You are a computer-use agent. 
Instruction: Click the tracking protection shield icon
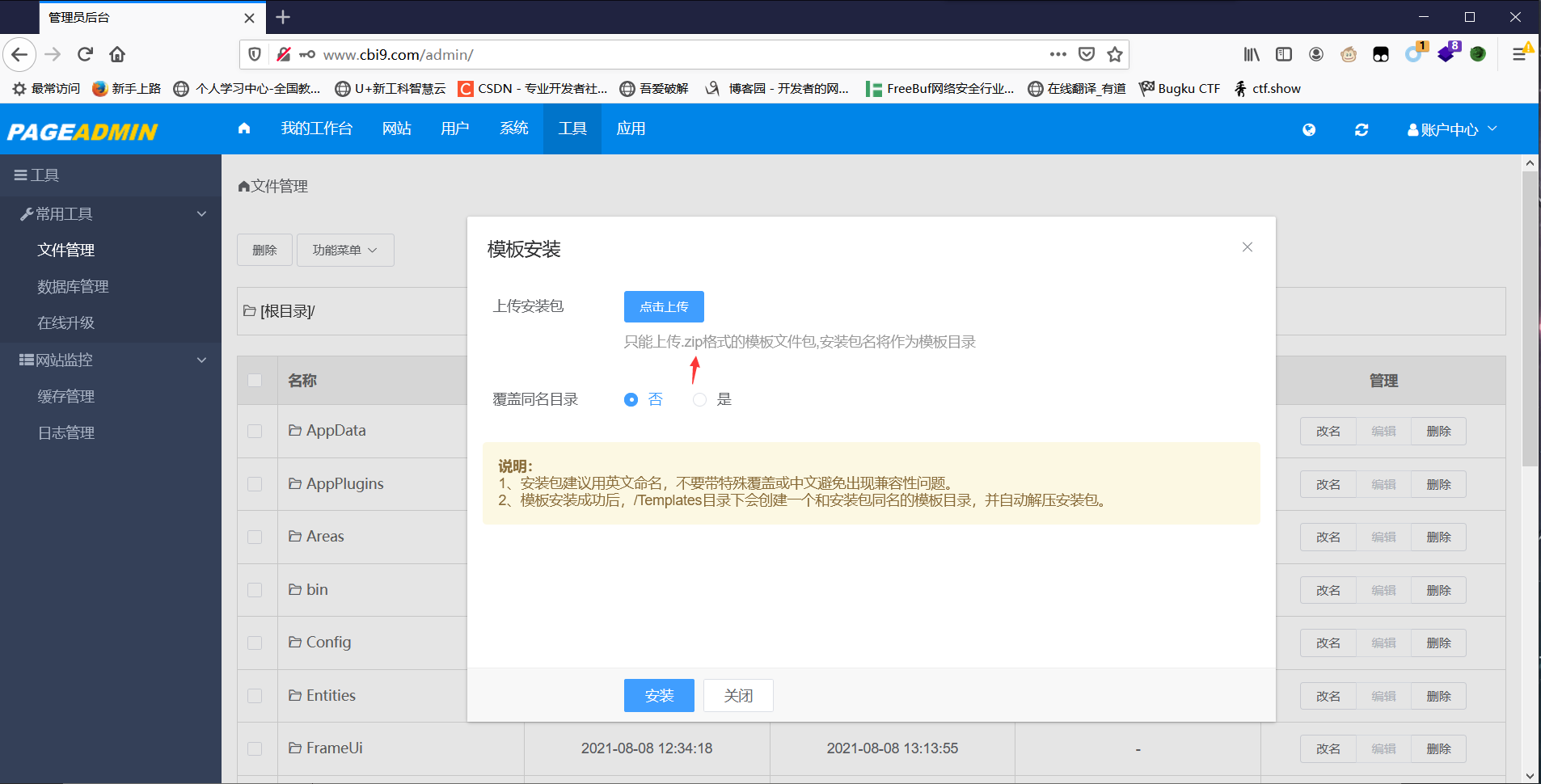coord(255,54)
